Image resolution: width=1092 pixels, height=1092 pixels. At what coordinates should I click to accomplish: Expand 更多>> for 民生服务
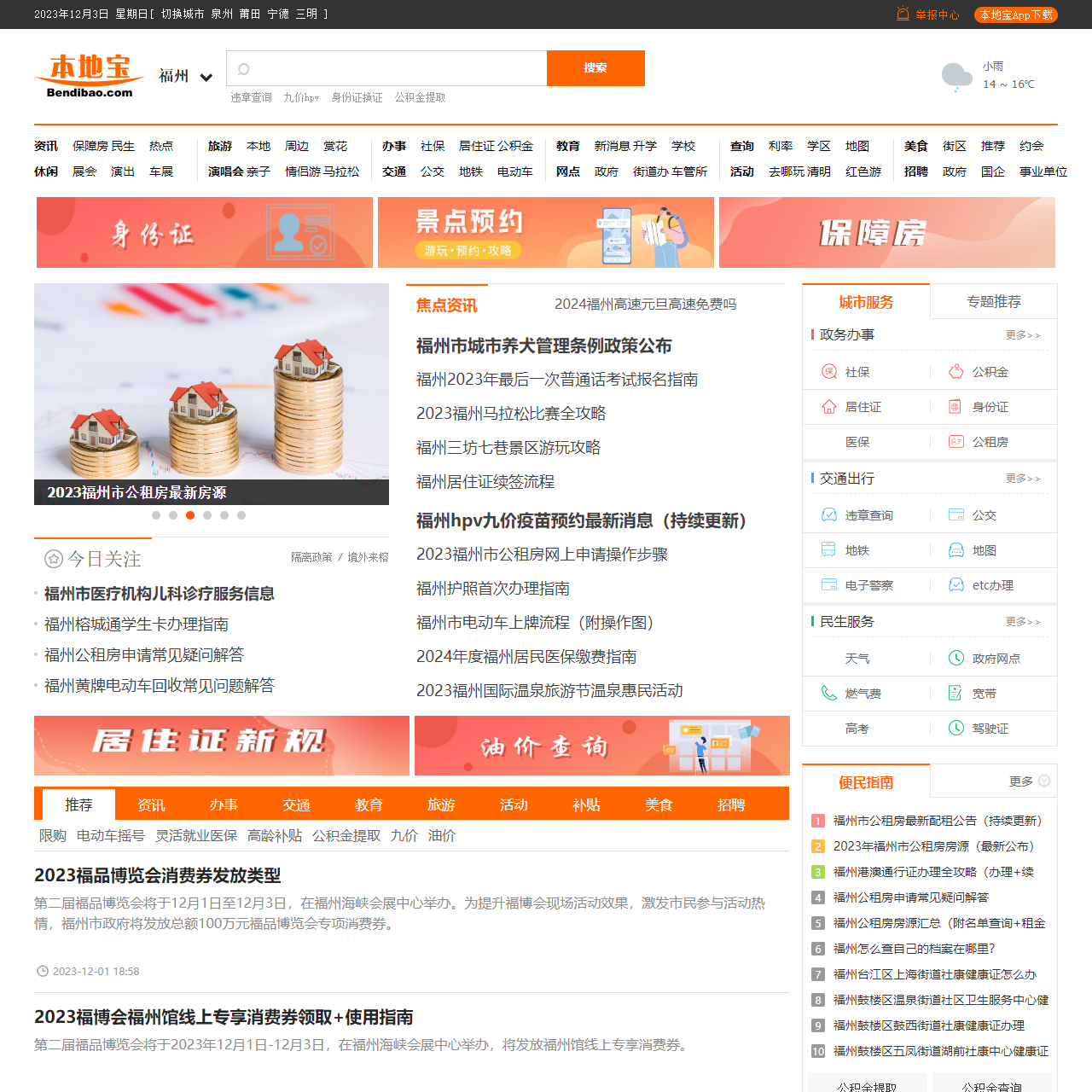pyautogui.click(x=1023, y=622)
